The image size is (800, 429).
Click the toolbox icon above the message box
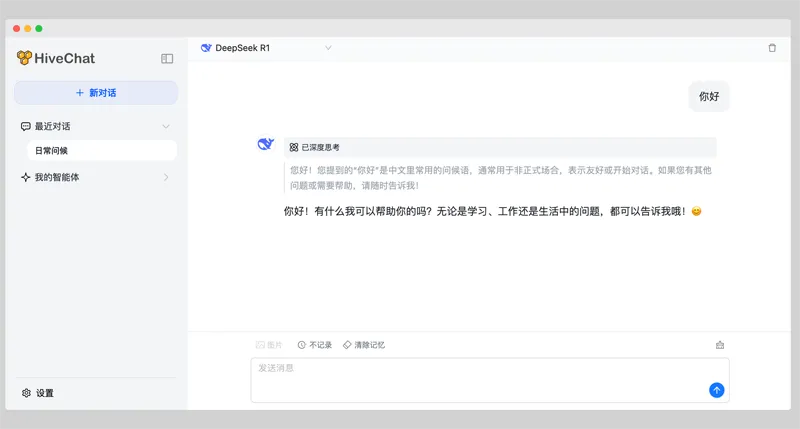720,345
